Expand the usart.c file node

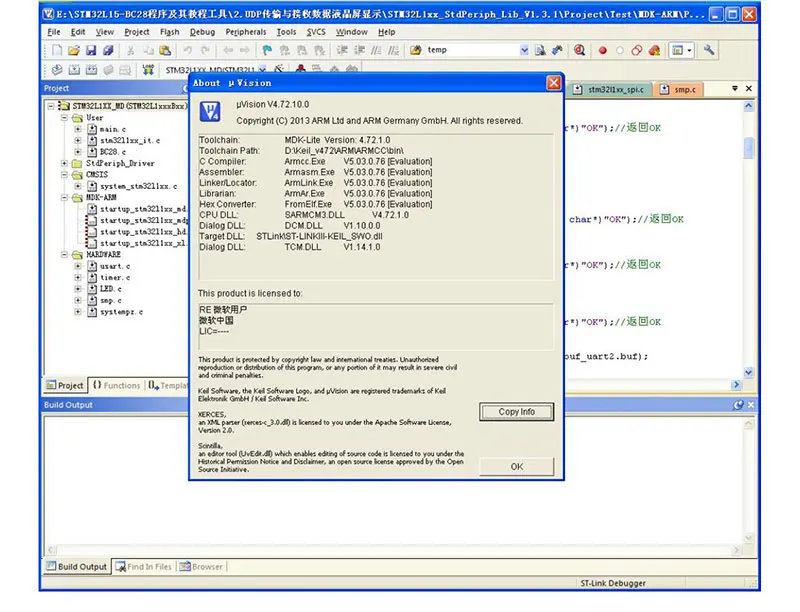click(x=78, y=266)
